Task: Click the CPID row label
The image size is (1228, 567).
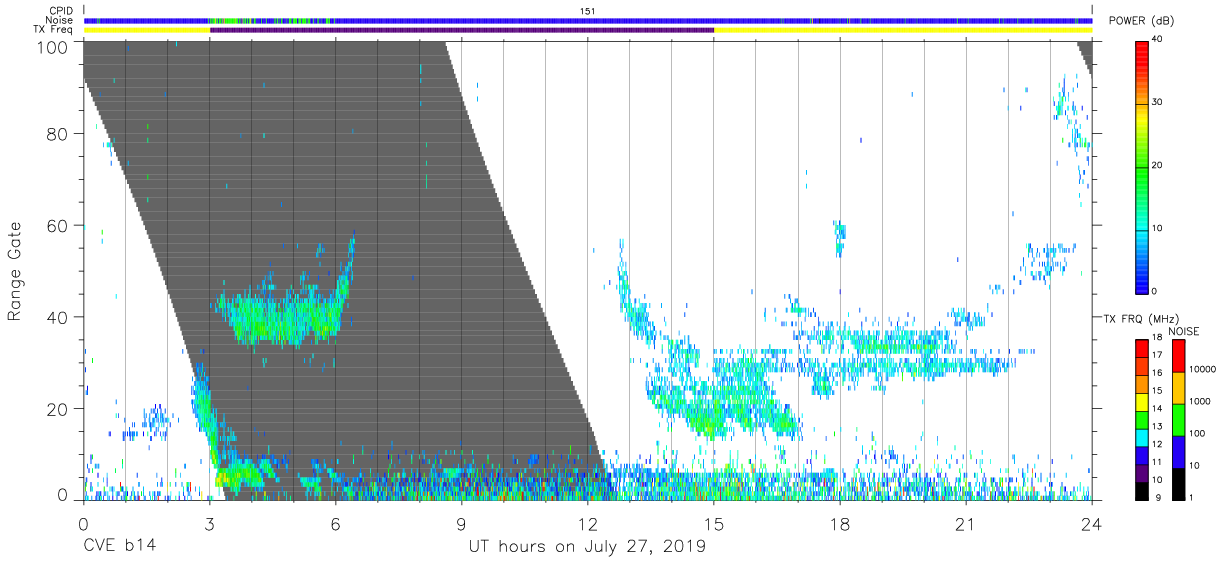Action: [x=62, y=11]
